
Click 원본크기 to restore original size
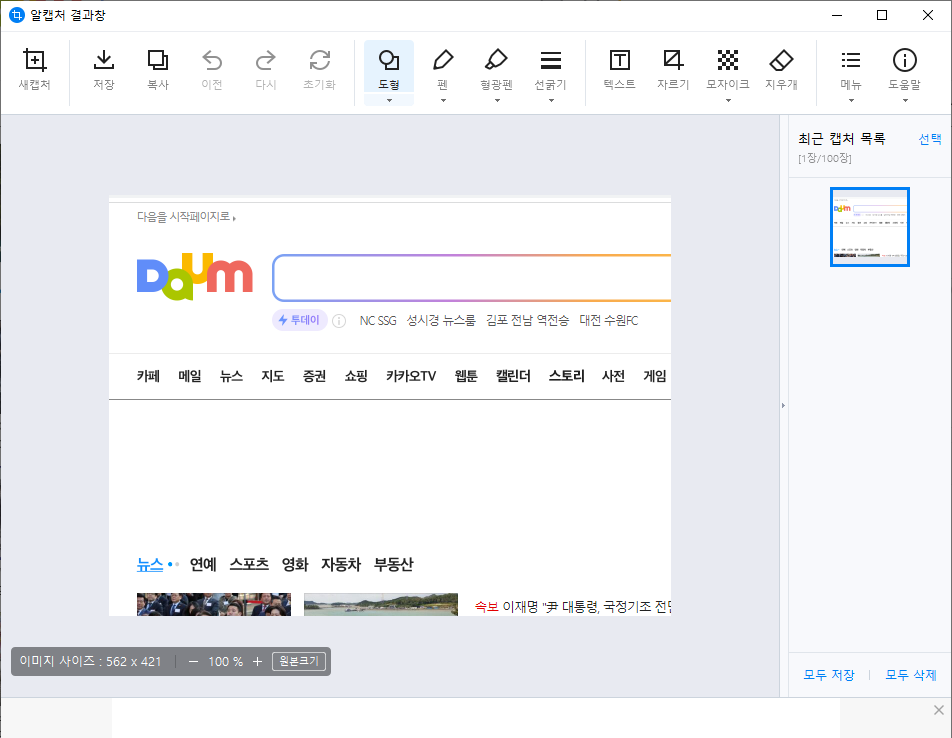pos(299,661)
